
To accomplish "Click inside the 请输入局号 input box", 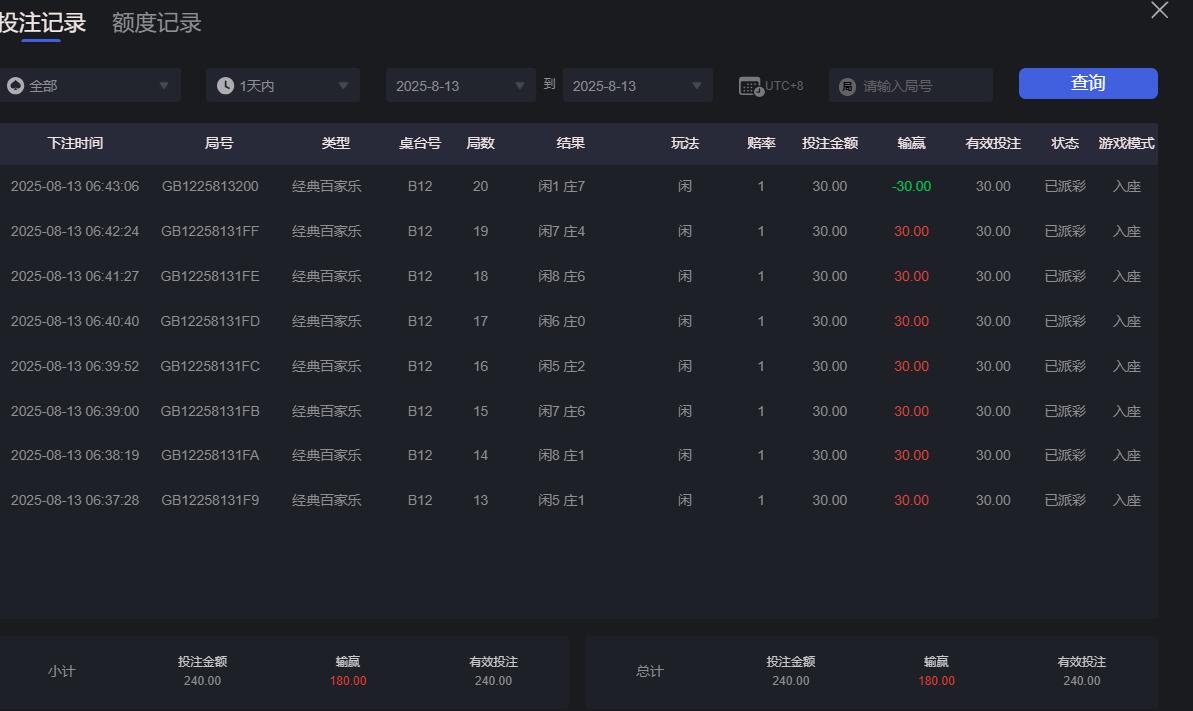I will [920, 85].
